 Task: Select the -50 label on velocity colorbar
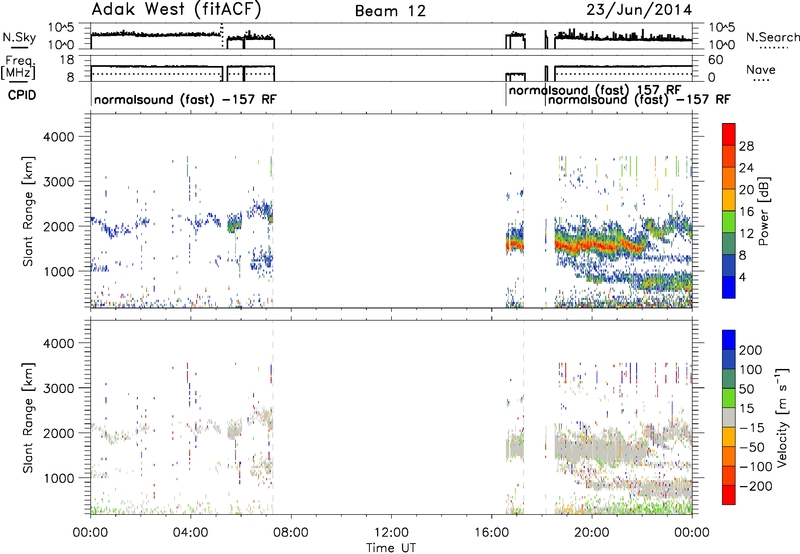[x=752, y=447]
